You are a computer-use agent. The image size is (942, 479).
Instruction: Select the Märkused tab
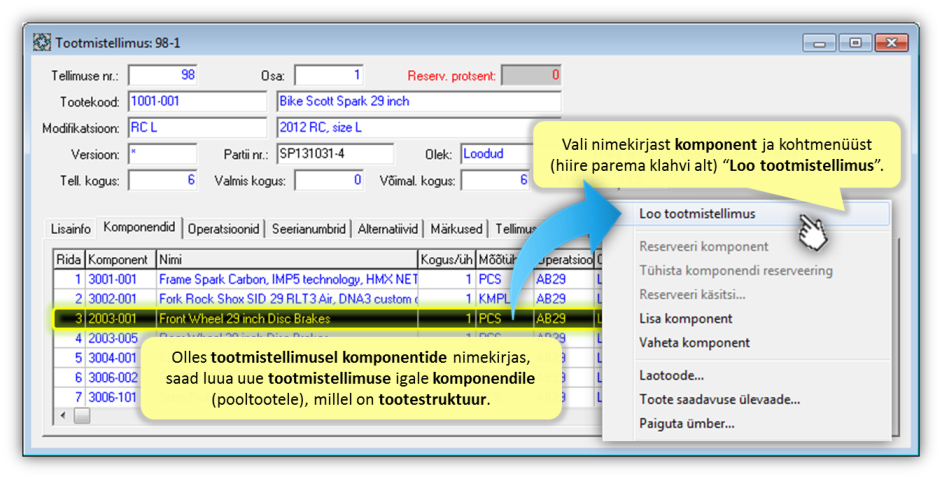pyautogui.click(x=458, y=229)
